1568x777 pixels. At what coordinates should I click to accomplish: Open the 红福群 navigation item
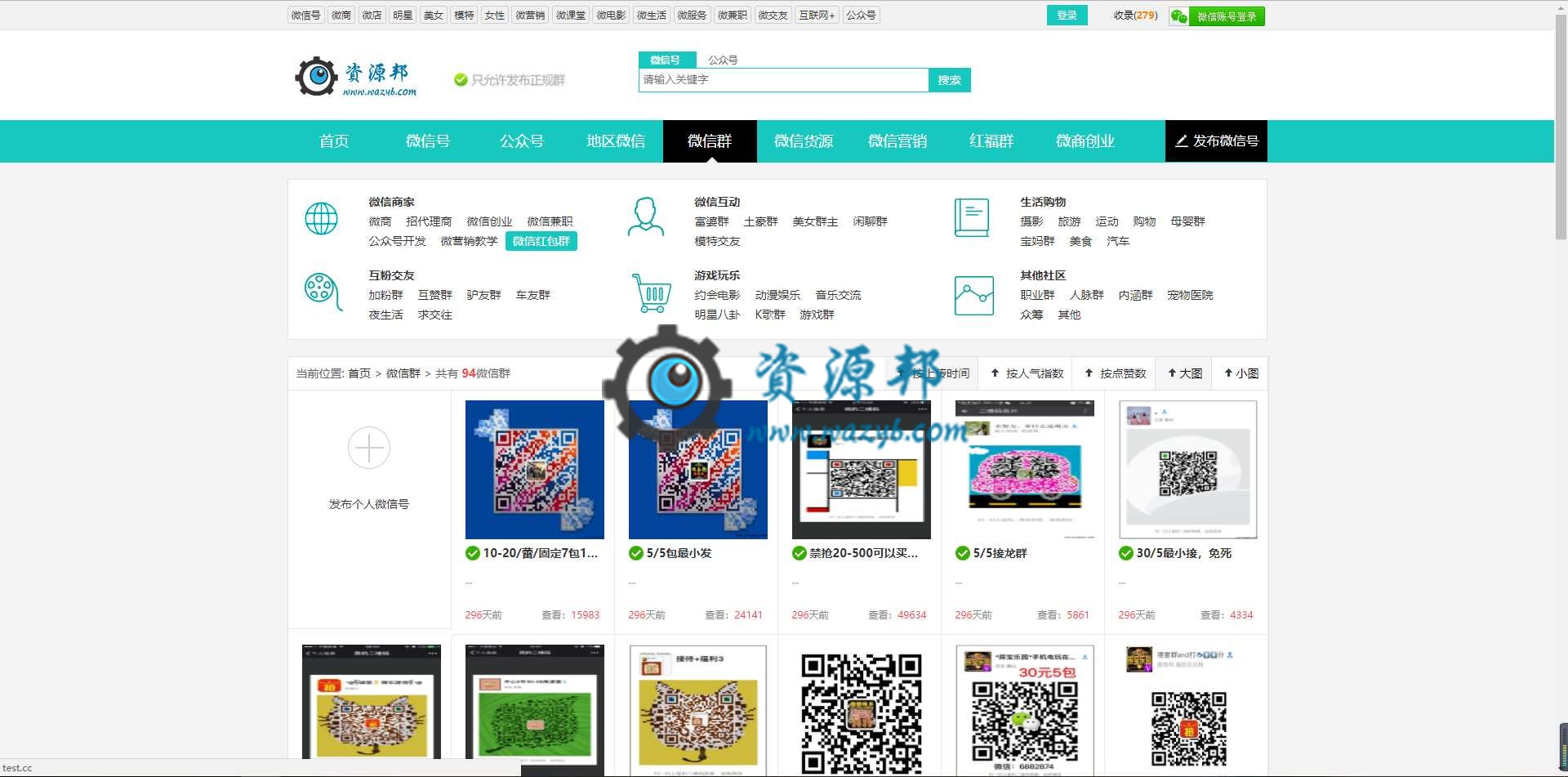(x=991, y=141)
